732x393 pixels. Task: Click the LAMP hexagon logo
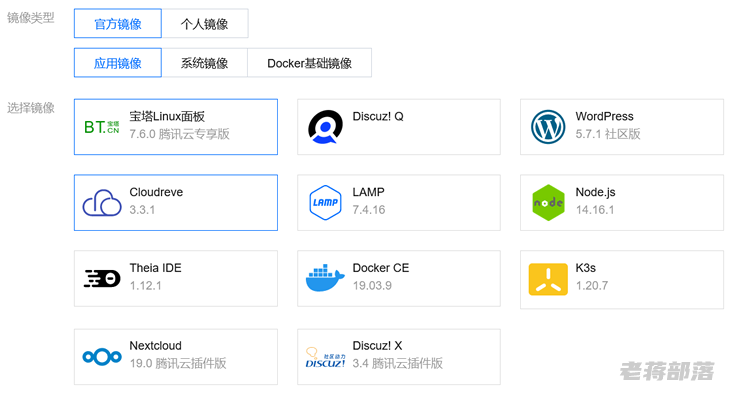(325, 203)
